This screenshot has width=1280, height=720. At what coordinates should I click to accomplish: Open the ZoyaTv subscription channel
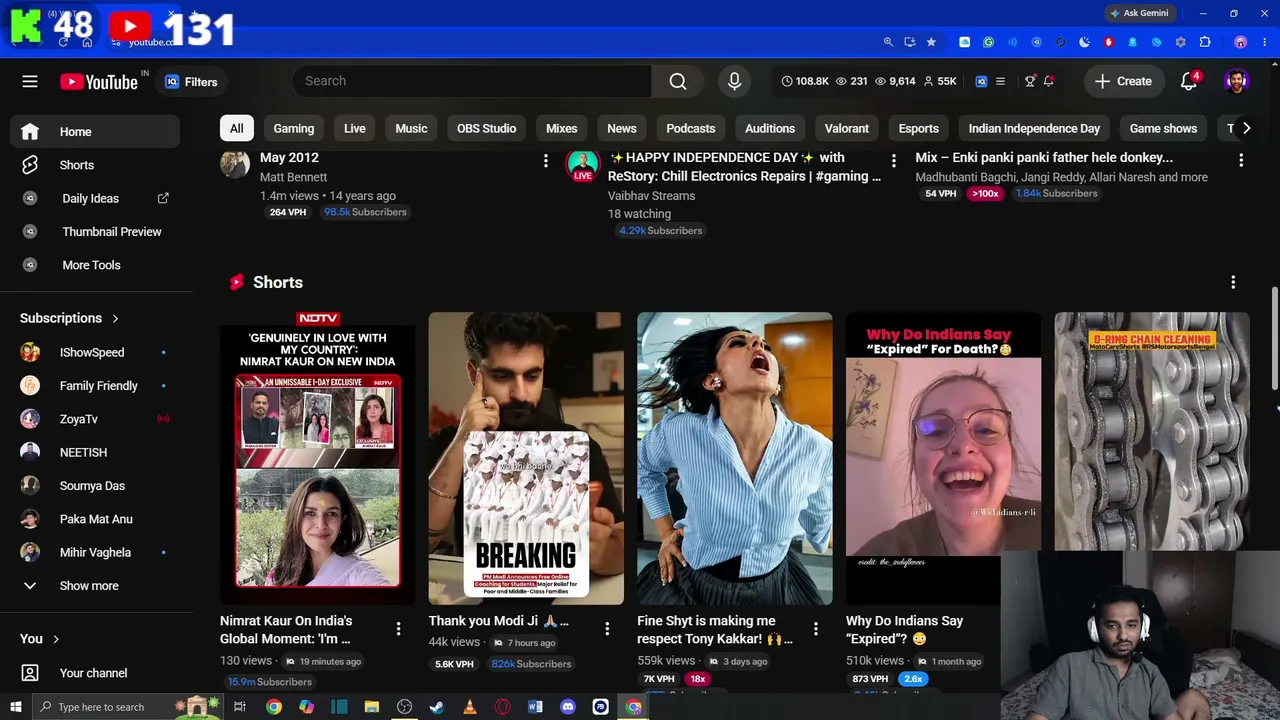pyautogui.click(x=95, y=419)
